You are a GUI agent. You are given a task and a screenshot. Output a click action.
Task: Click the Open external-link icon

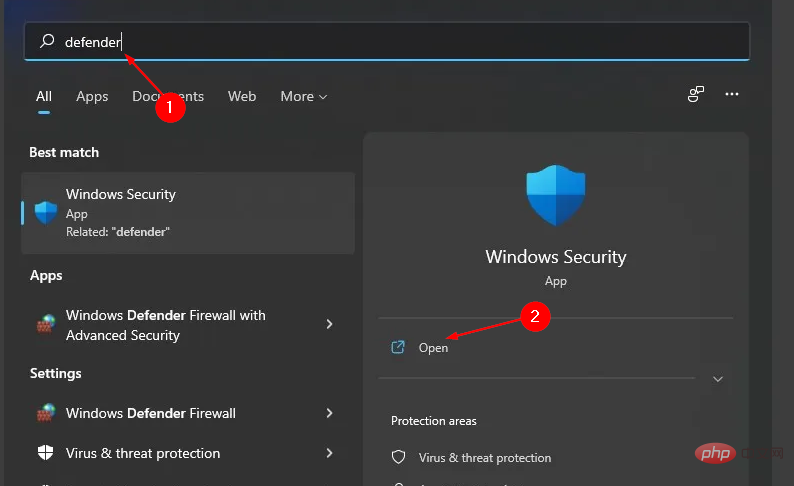(x=398, y=348)
